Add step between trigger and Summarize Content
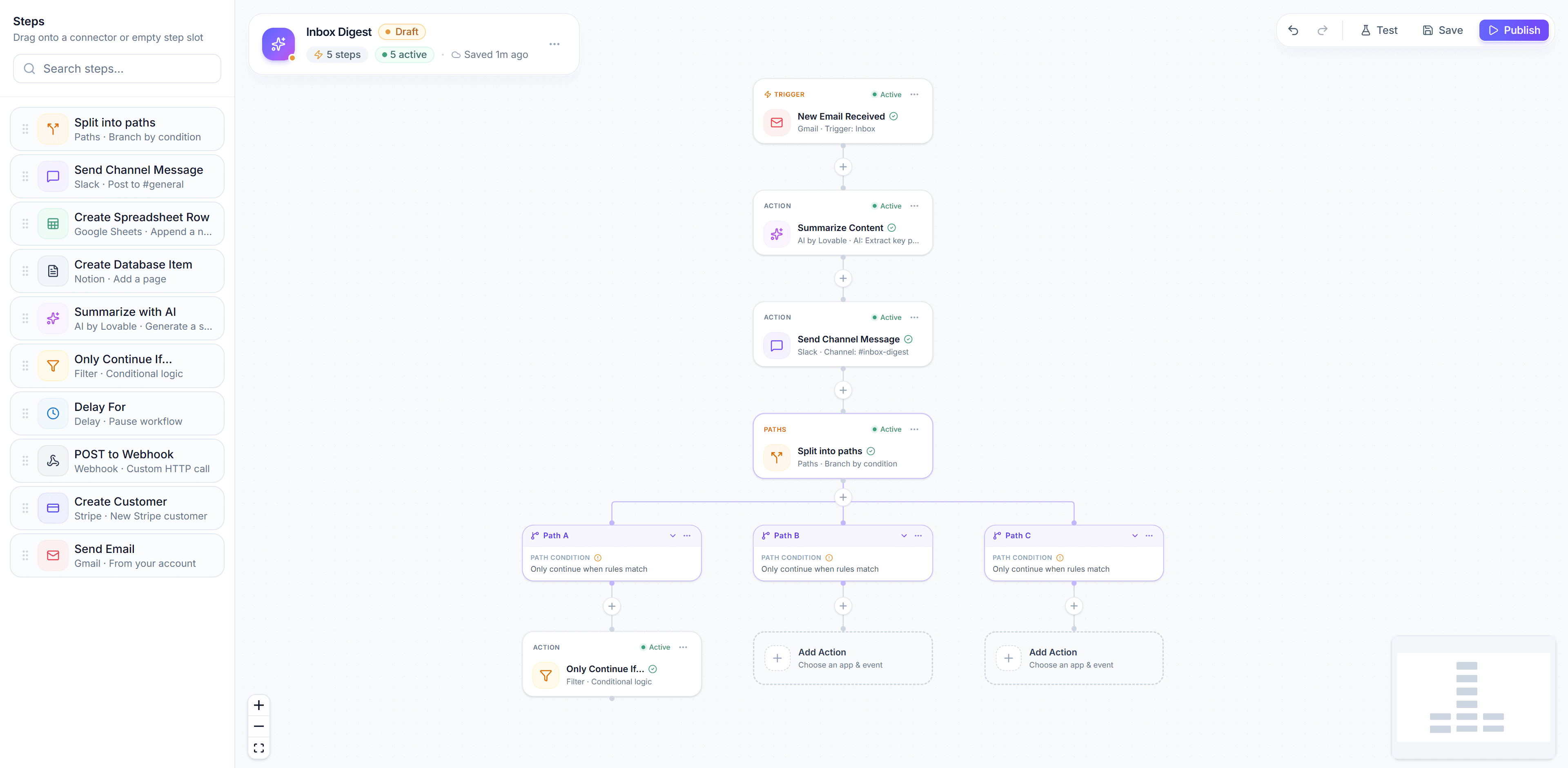 842,167
